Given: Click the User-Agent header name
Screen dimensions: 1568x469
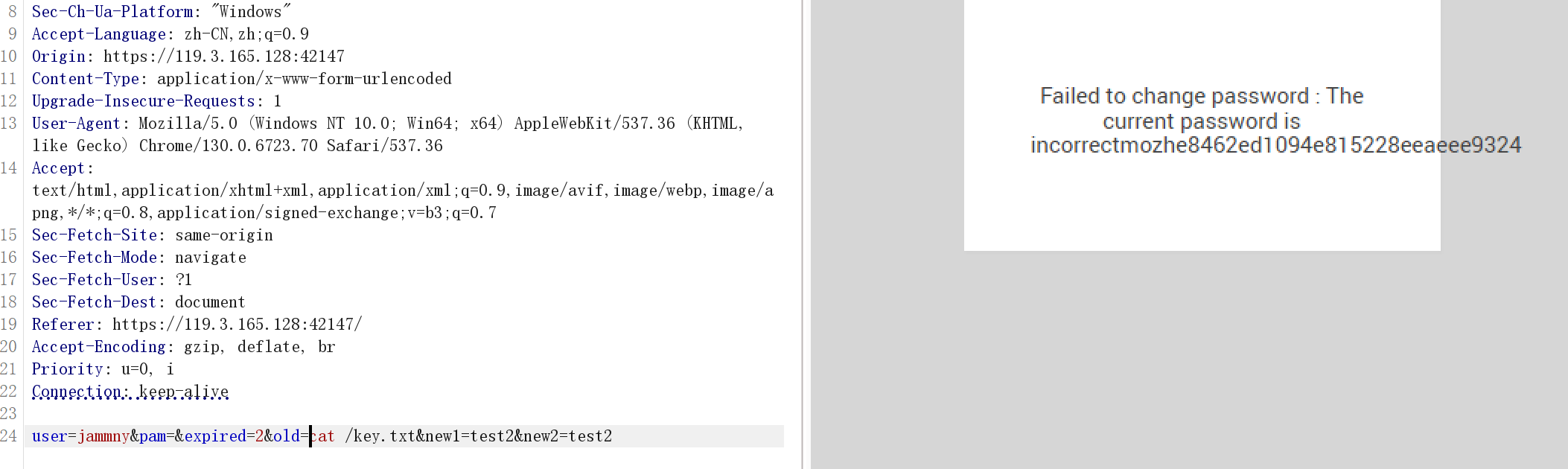Looking at the screenshot, I should coord(76,124).
